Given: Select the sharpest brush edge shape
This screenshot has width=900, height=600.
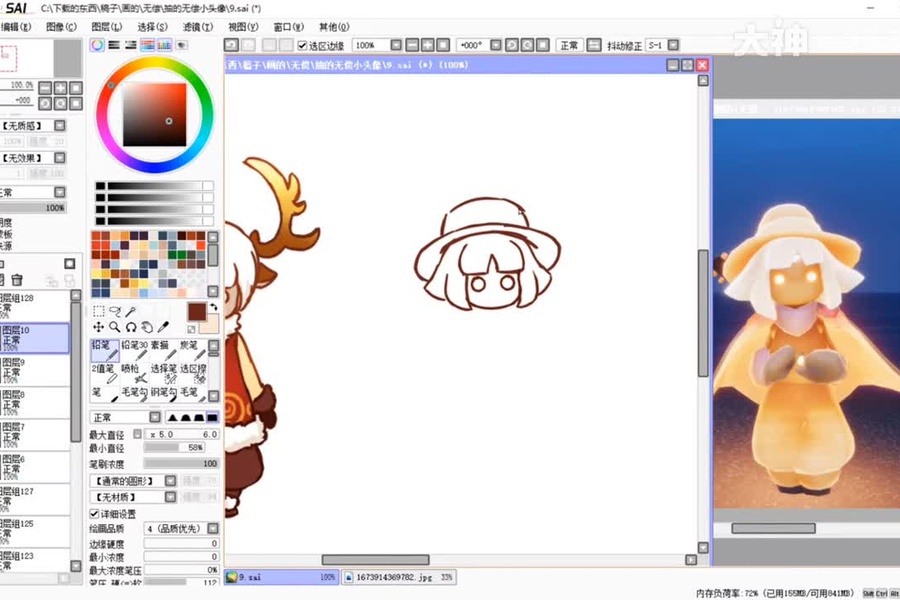Looking at the screenshot, I should point(172,417).
